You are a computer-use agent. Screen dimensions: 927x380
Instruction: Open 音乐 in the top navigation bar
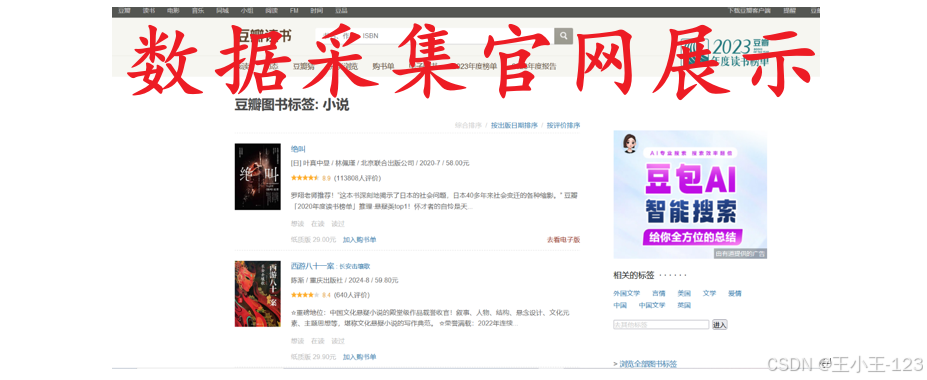click(197, 11)
